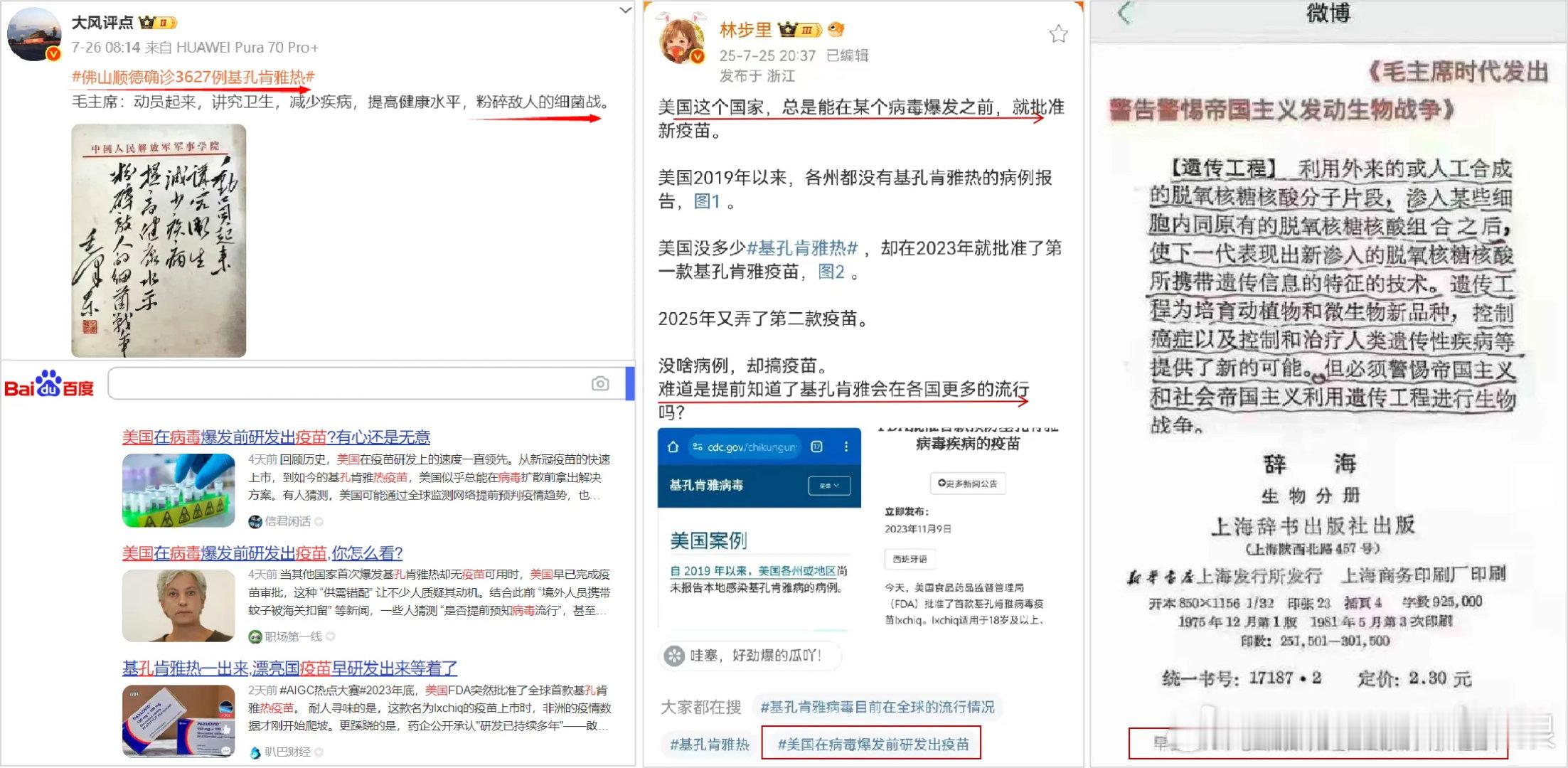Open result 基孔肯雅热一出来,漂亮国疫苗早研发出来等着了
Screen dimensions: 1568x768
(x=289, y=668)
